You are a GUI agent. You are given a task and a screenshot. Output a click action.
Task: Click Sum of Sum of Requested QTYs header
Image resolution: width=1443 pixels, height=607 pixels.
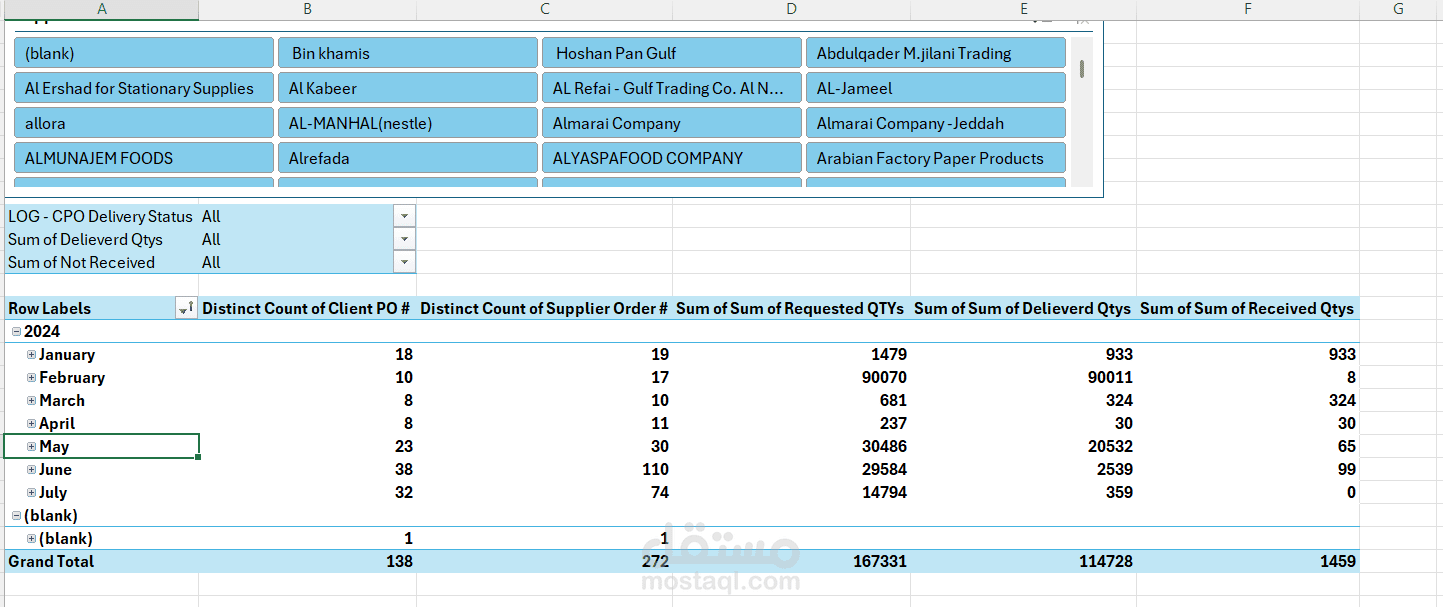pyautogui.click(x=790, y=309)
